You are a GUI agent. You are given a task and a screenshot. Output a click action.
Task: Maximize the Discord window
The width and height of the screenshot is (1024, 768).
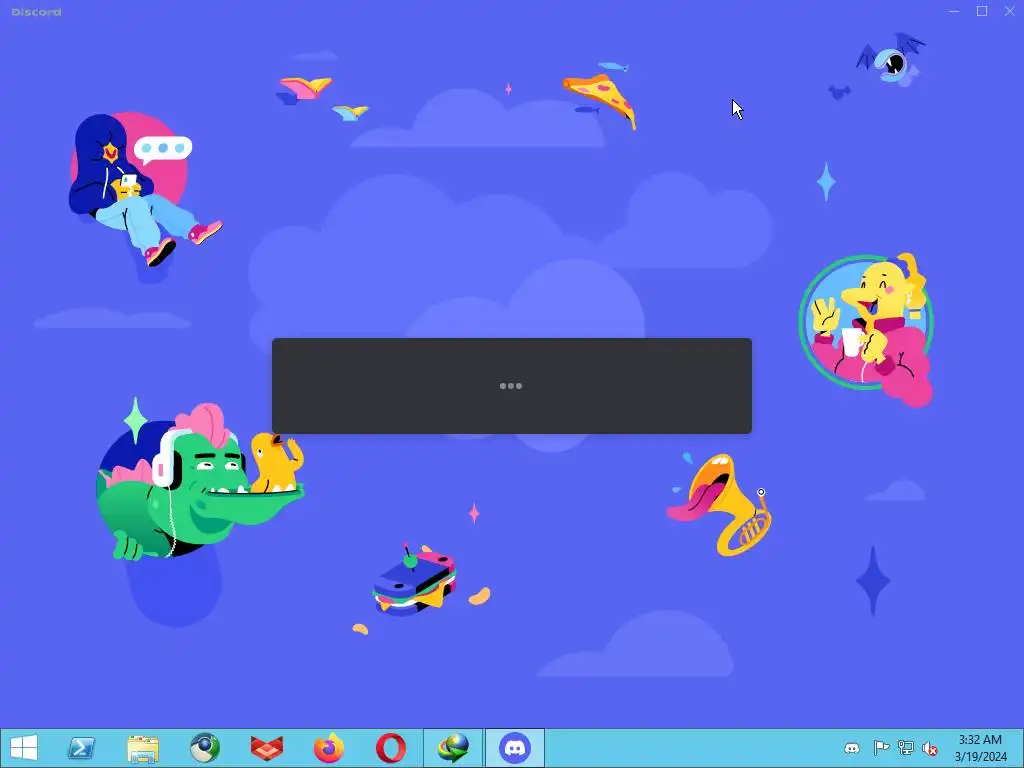982,11
